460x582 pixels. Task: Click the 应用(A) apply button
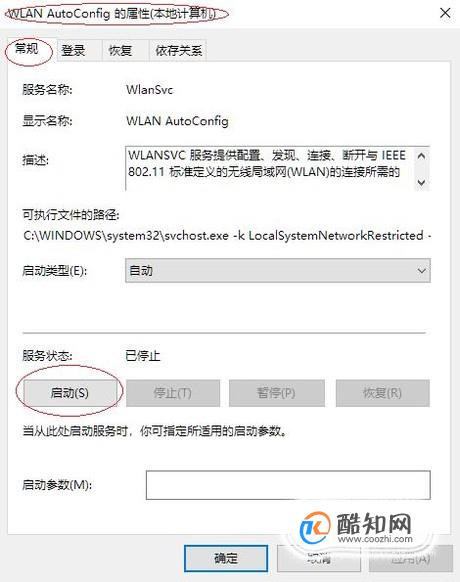[411, 558]
